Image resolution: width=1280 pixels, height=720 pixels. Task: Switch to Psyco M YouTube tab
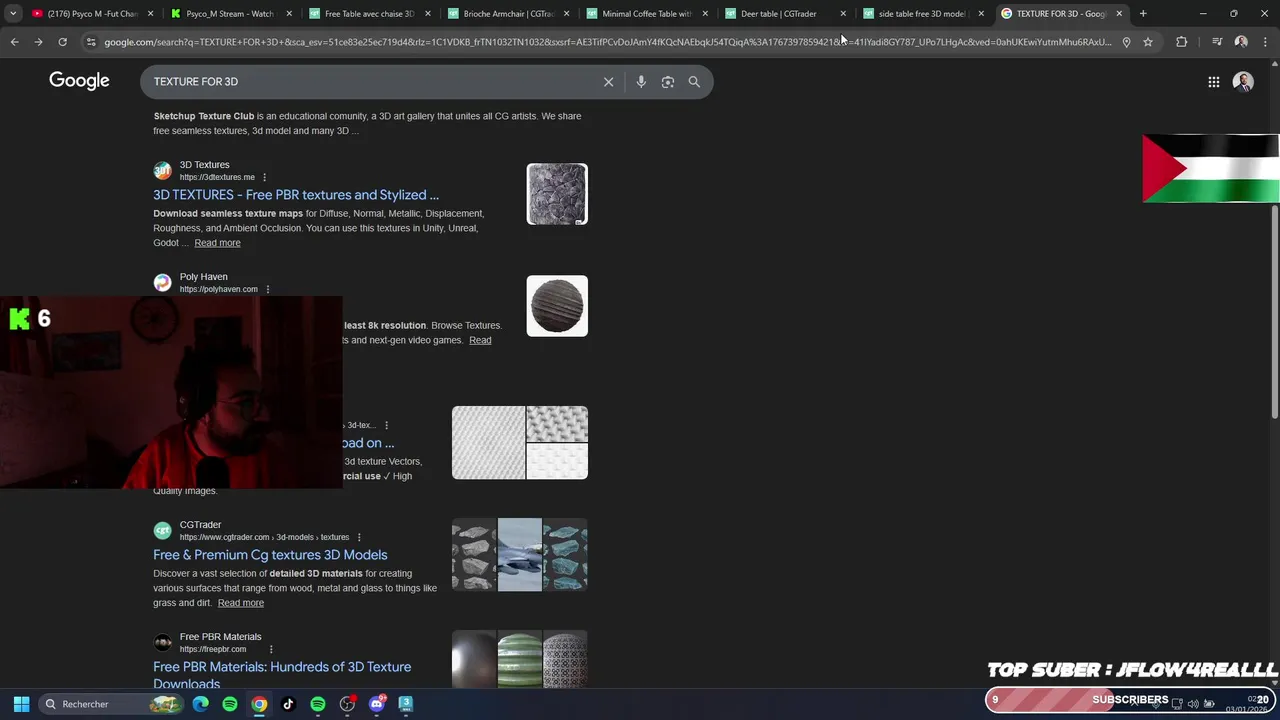(x=91, y=14)
